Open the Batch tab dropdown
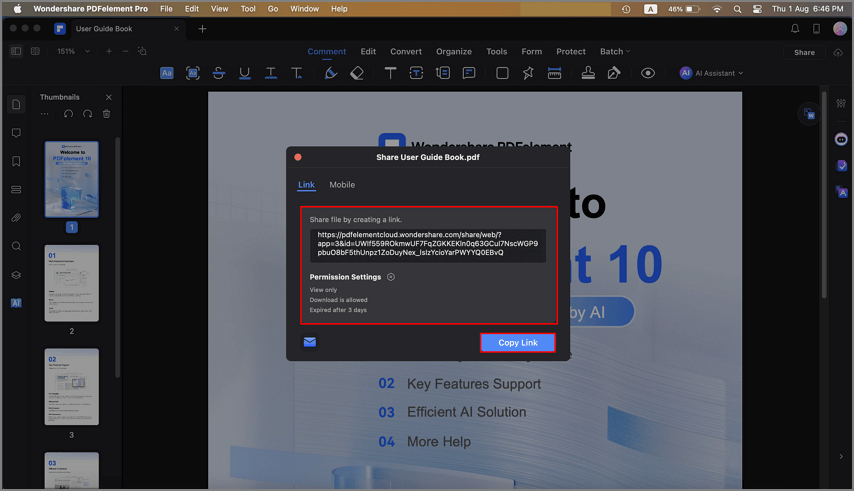The width and height of the screenshot is (854, 491). [x=615, y=51]
